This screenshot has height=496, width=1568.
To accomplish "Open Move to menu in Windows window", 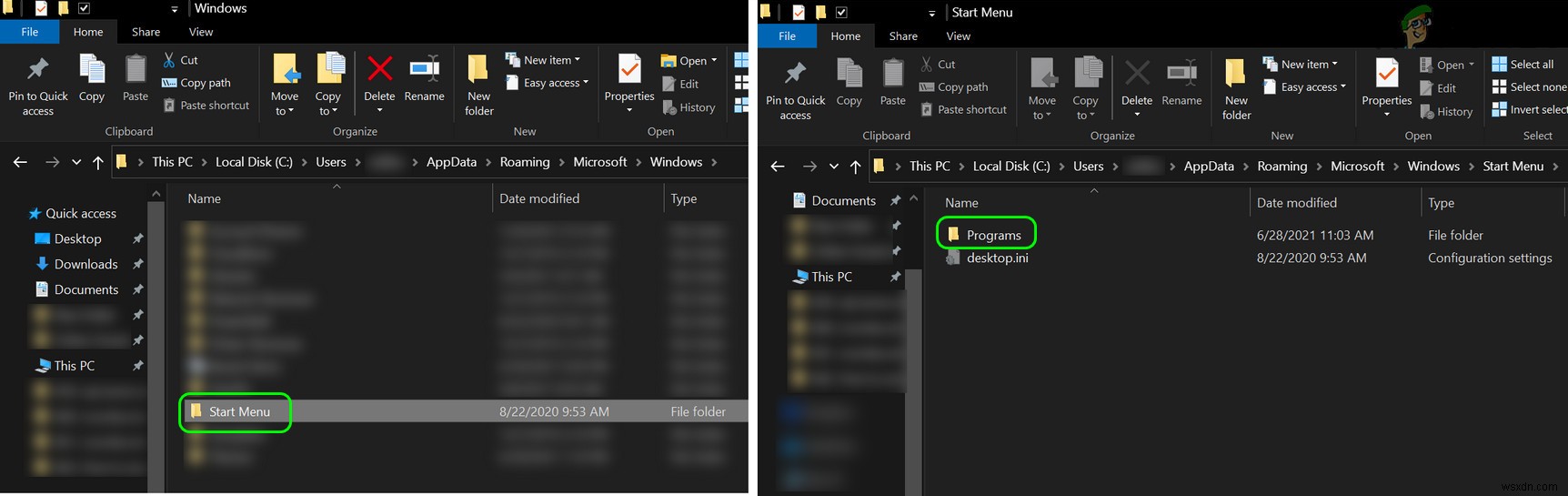I will [285, 86].
